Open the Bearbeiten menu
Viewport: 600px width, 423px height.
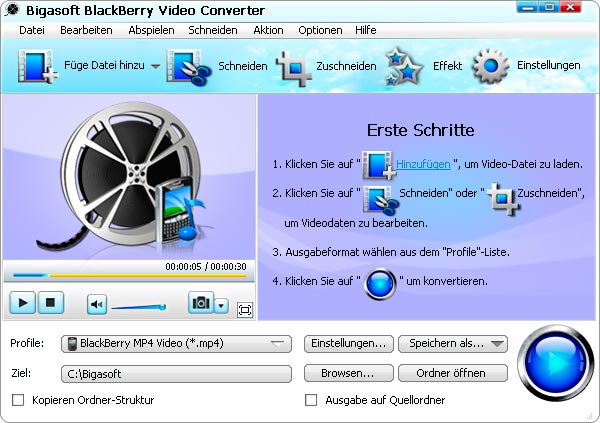pyautogui.click(x=86, y=30)
